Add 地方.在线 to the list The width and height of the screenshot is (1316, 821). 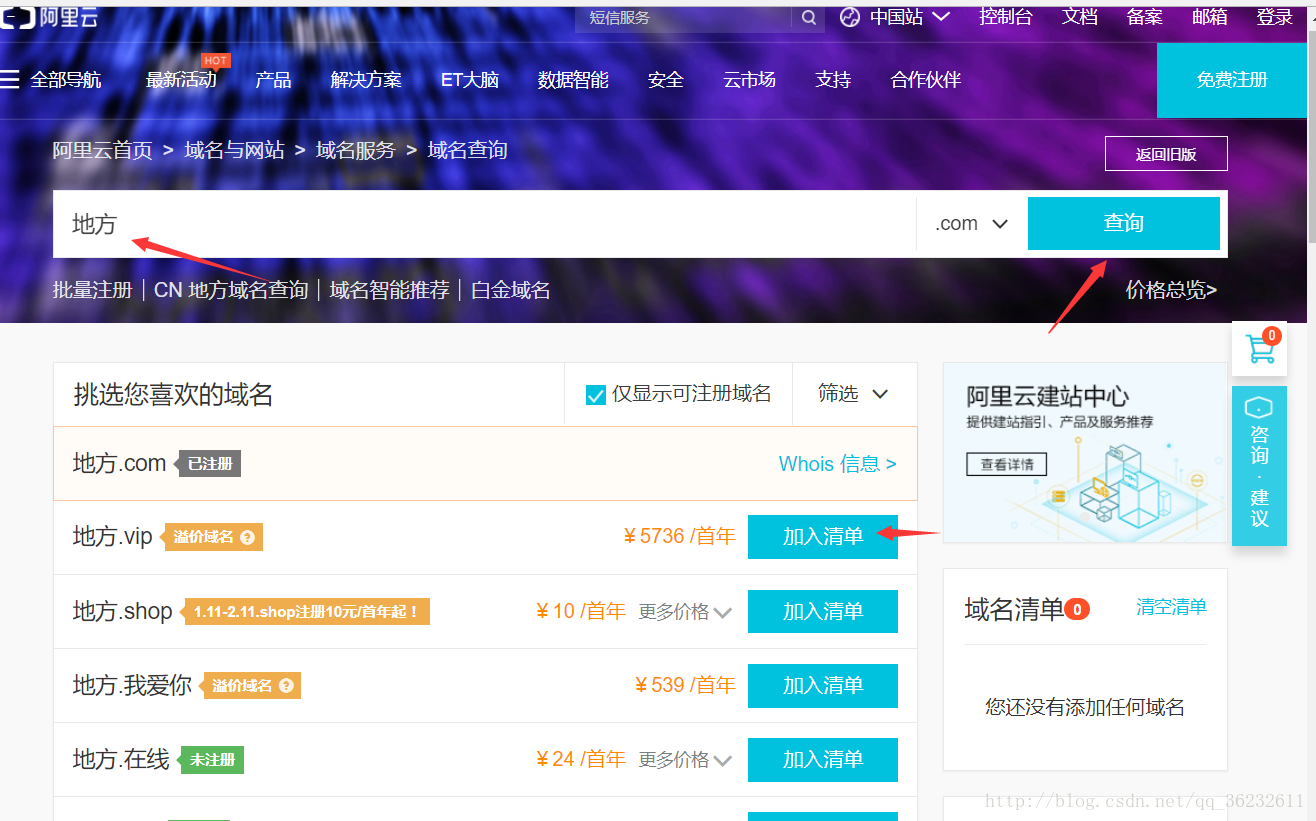coord(823,760)
